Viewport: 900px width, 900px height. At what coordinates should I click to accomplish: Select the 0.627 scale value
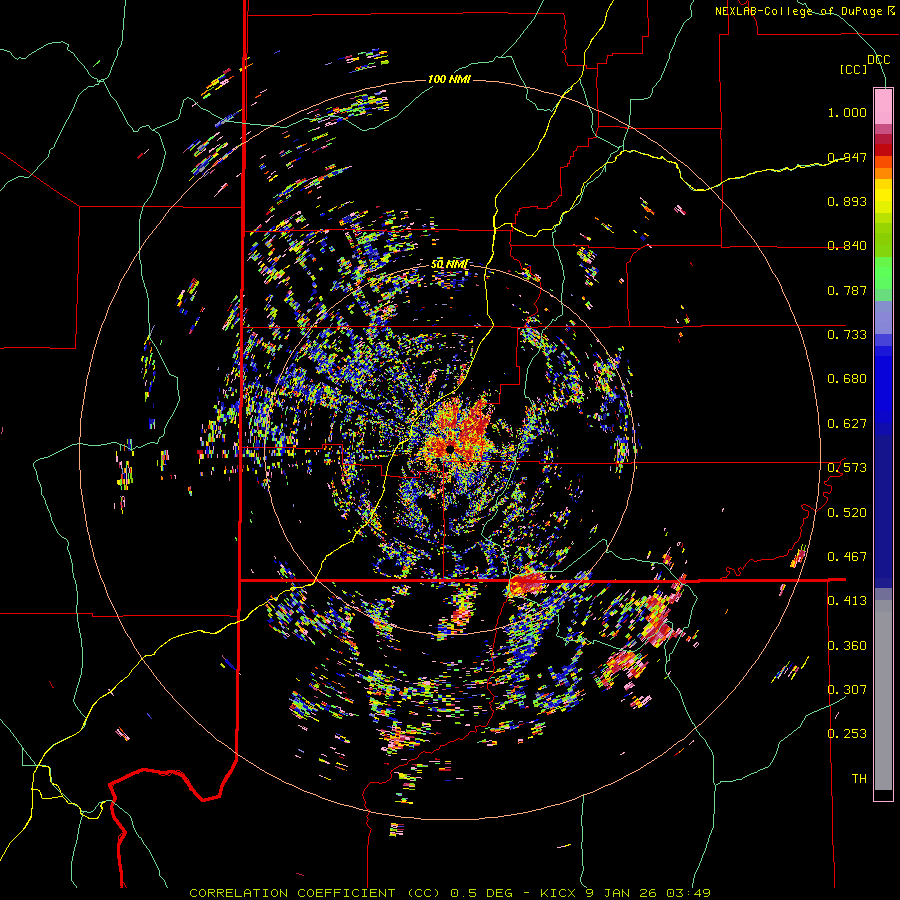(847, 424)
